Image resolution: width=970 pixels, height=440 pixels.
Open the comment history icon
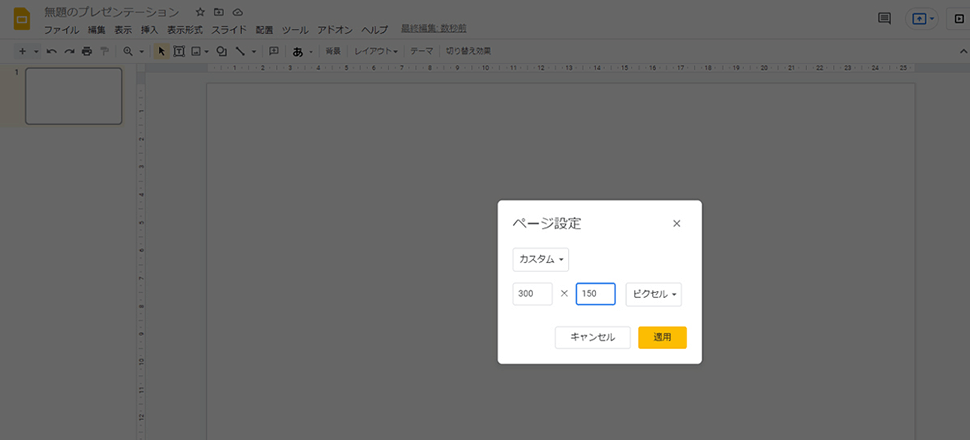pos(885,19)
